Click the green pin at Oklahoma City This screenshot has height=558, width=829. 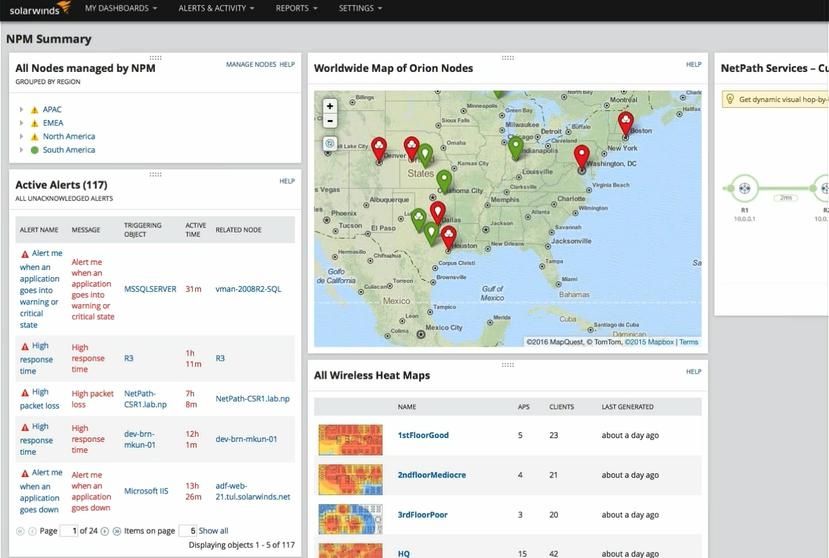pyautogui.click(x=444, y=181)
